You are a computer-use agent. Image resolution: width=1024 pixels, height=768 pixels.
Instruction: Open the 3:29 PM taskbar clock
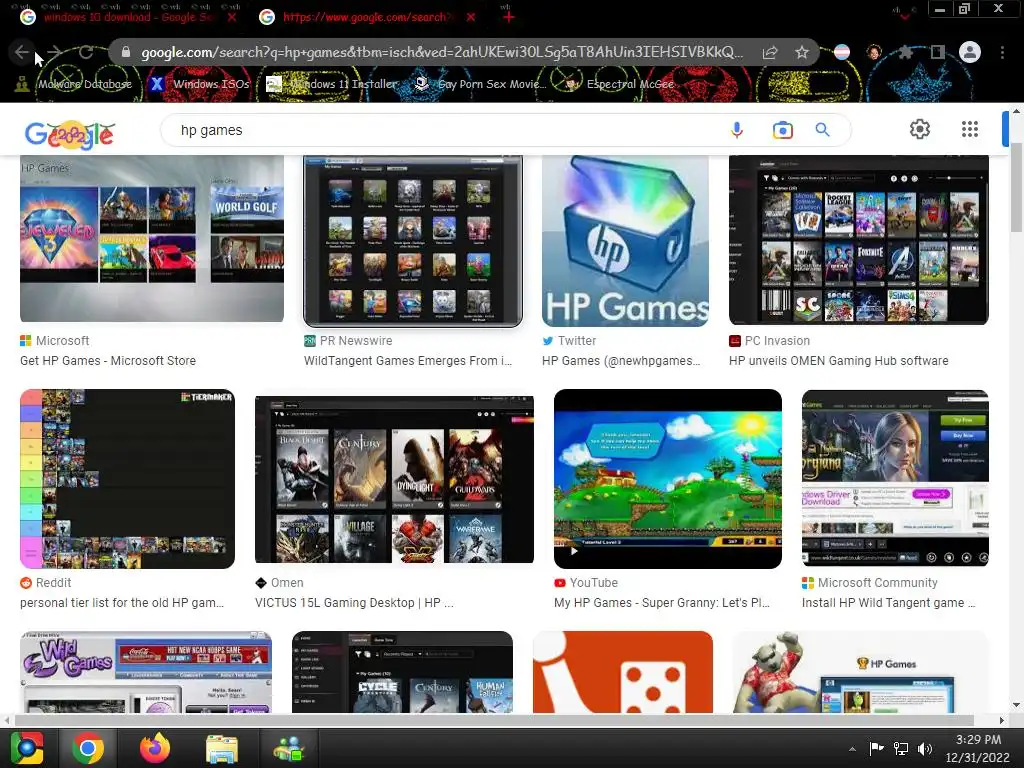click(978, 748)
